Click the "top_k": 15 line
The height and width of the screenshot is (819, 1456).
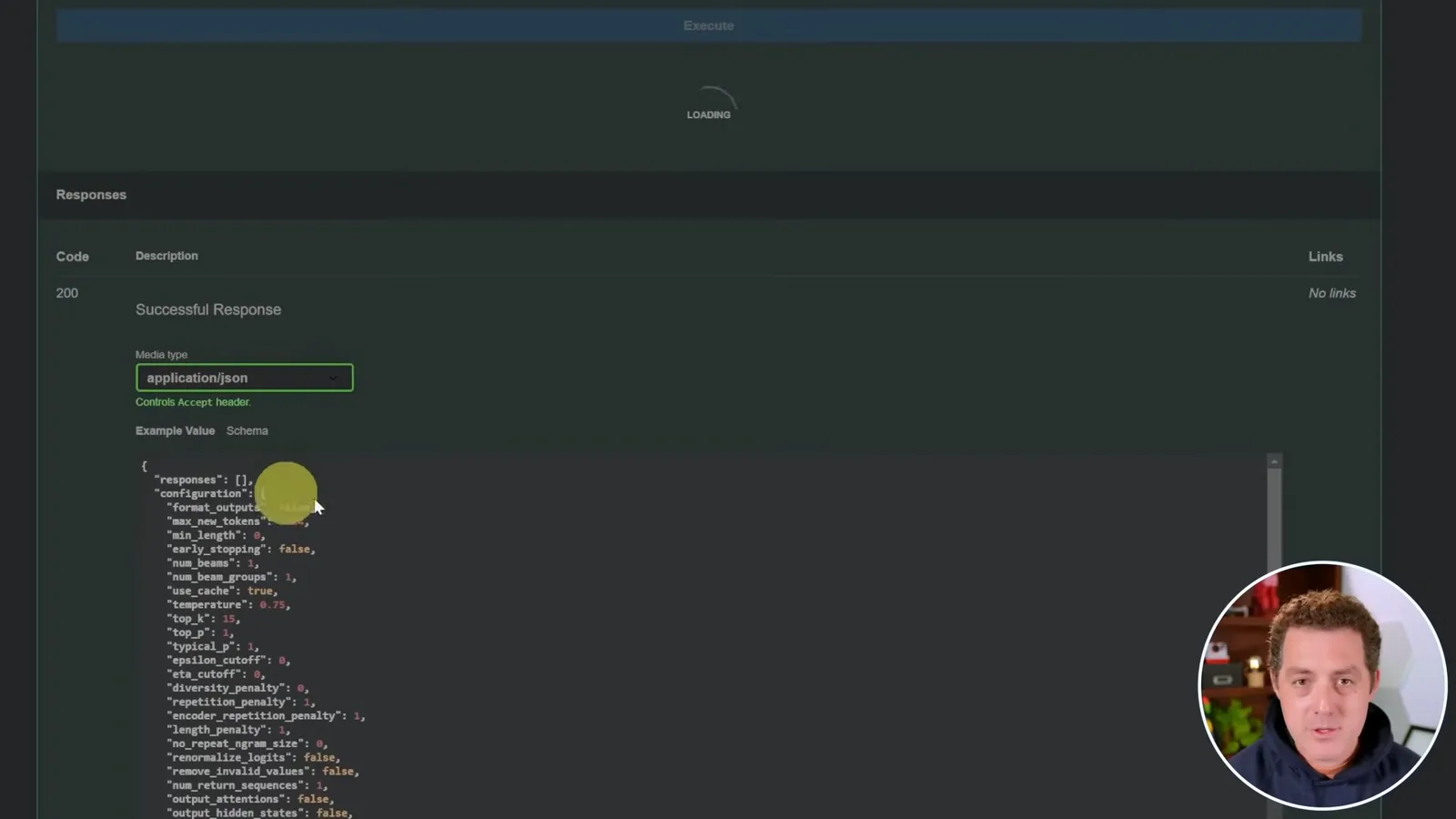pos(203,619)
